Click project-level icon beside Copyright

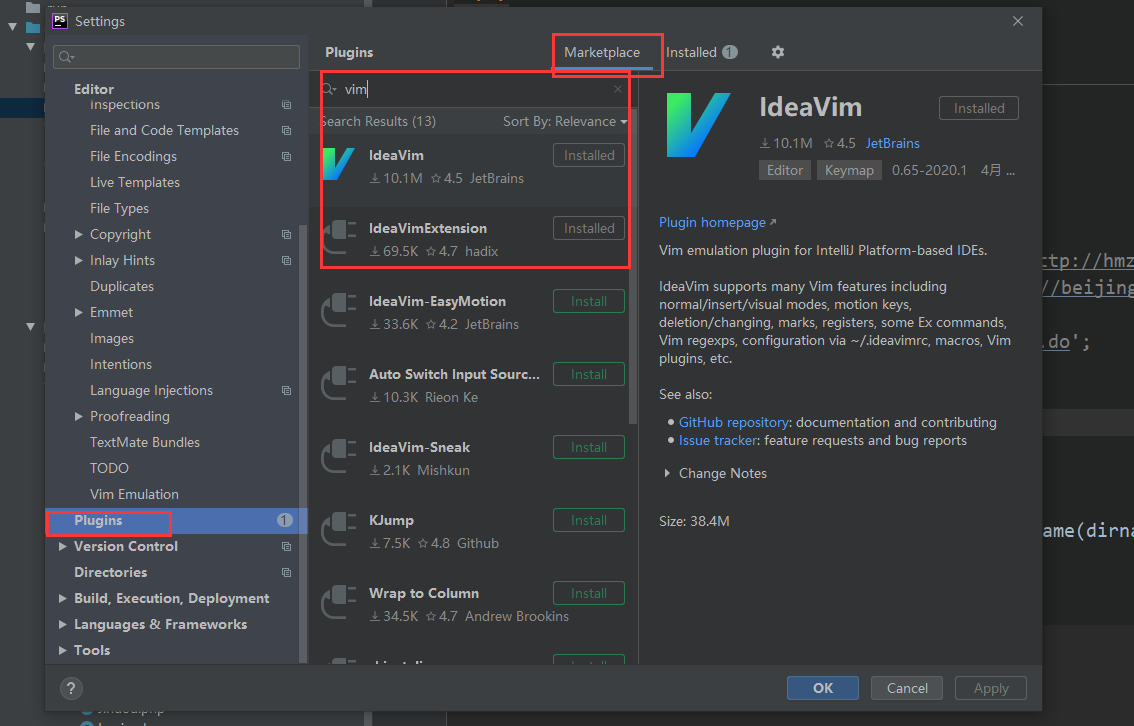coord(286,234)
